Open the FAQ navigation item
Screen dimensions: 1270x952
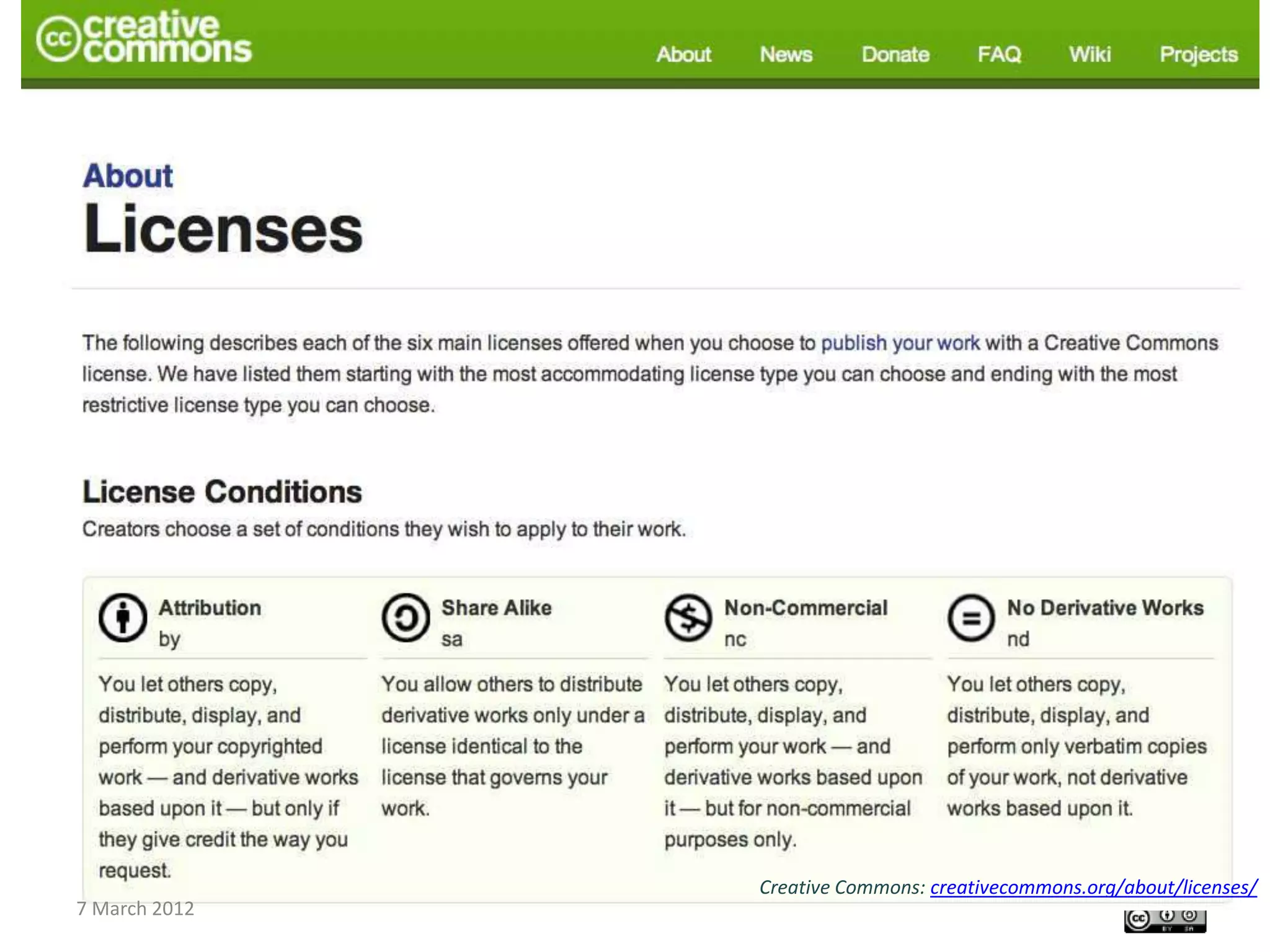[999, 55]
